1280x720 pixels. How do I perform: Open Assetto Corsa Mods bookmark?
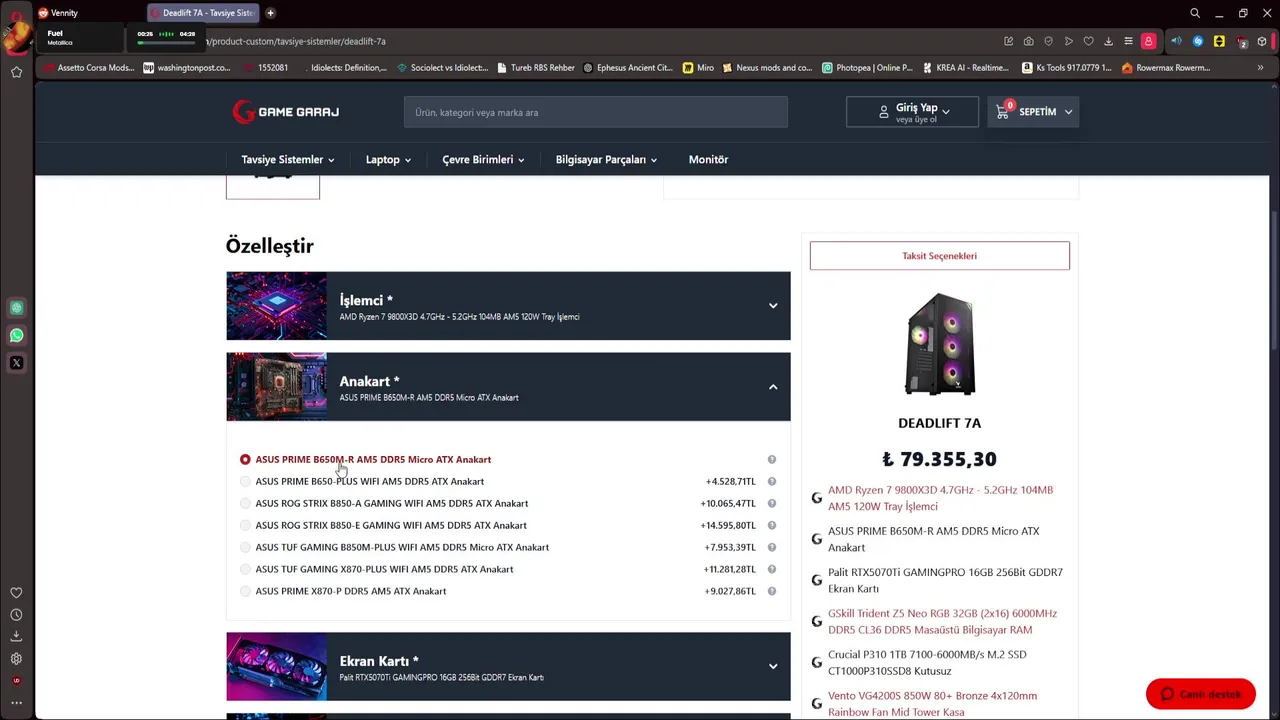tap(88, 68)
